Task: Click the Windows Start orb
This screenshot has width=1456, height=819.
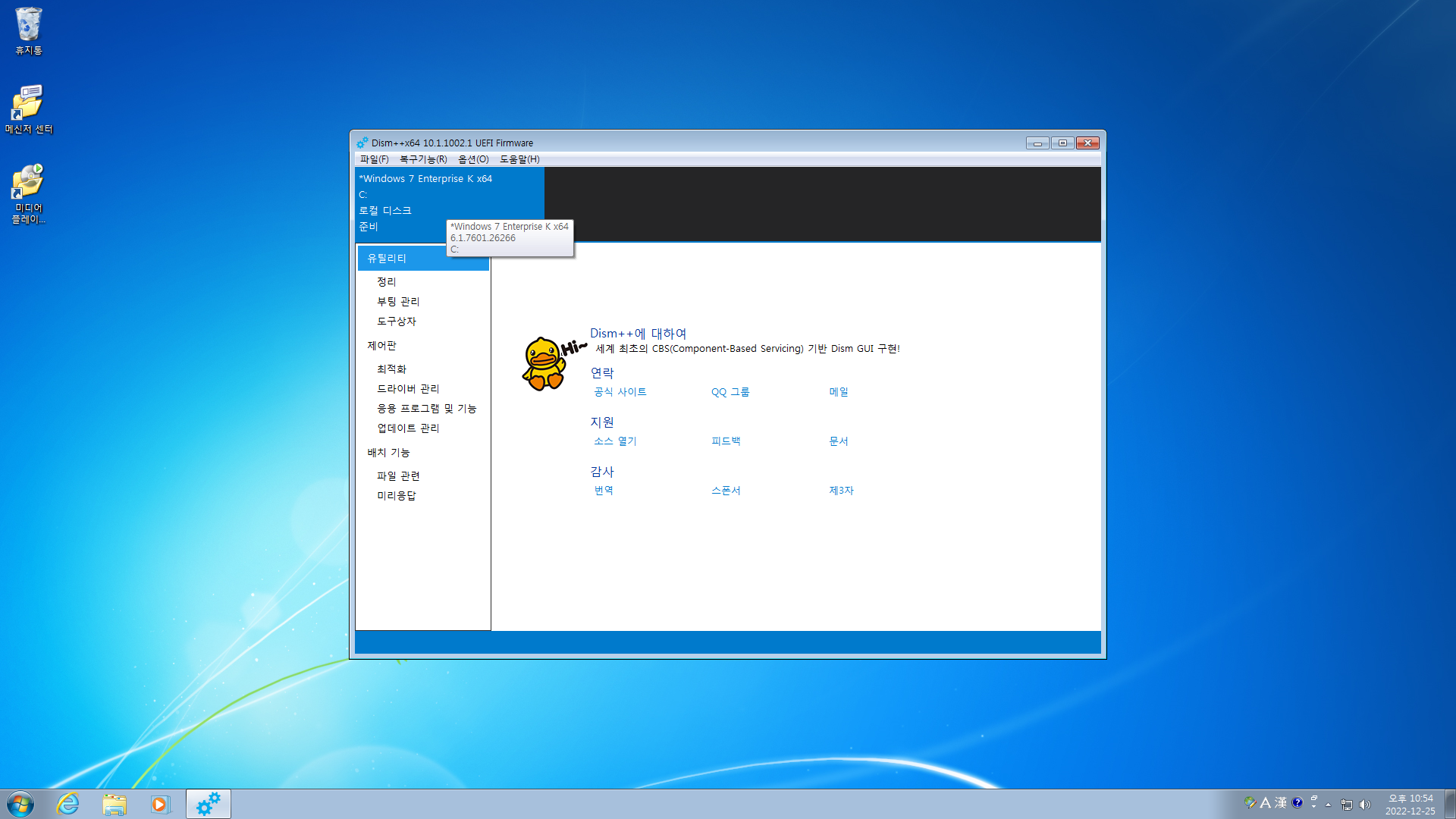Action: point(20,804)
